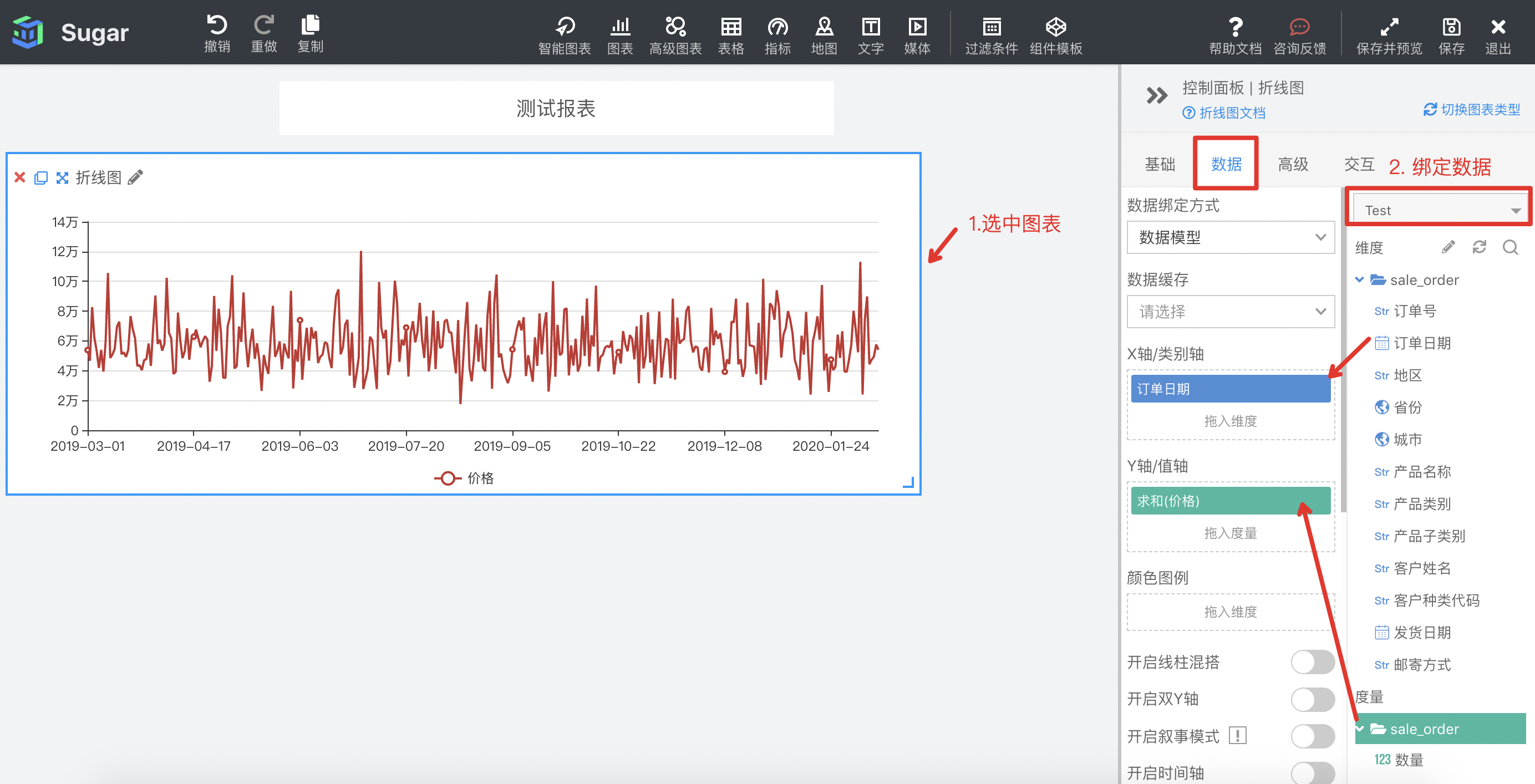
Task: Select the 产品子类别 dimension
Action: coord(1420,536)
